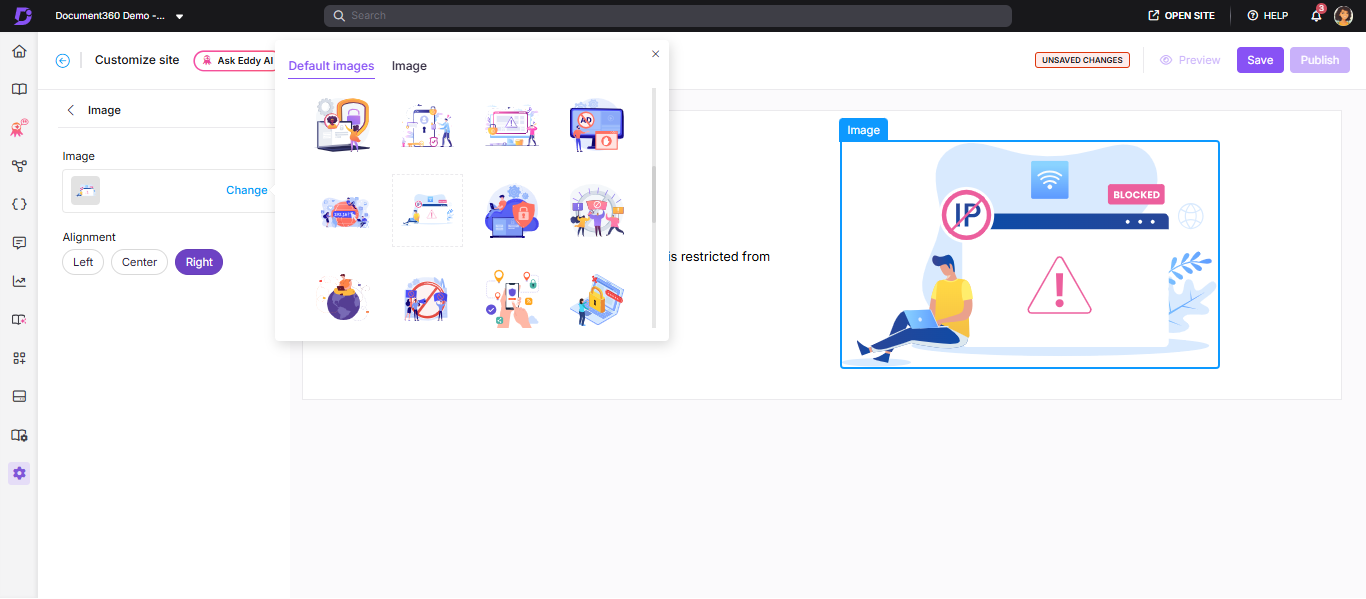
Task: Select the globe IP address image
Action: tap(343, 211)
